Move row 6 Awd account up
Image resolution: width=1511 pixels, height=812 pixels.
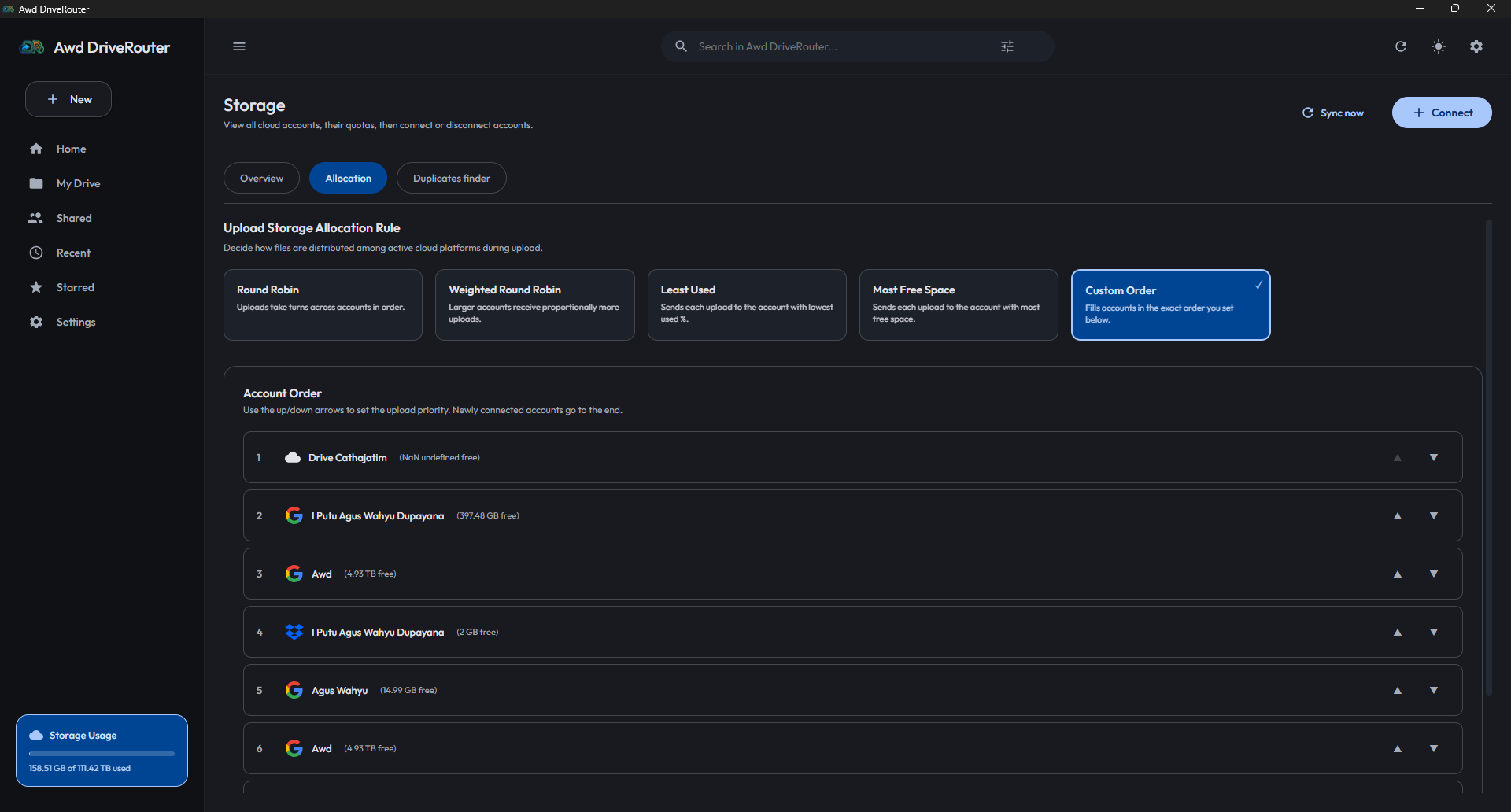pos(1398,748)
